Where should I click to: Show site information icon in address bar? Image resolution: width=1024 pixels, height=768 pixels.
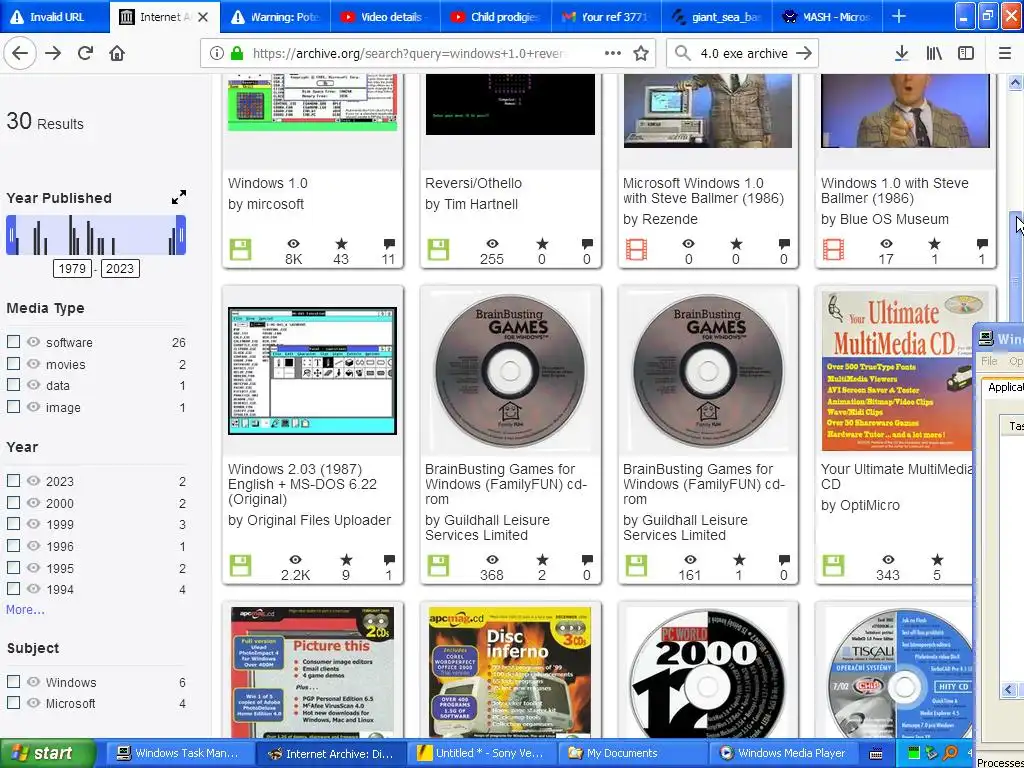216,54
